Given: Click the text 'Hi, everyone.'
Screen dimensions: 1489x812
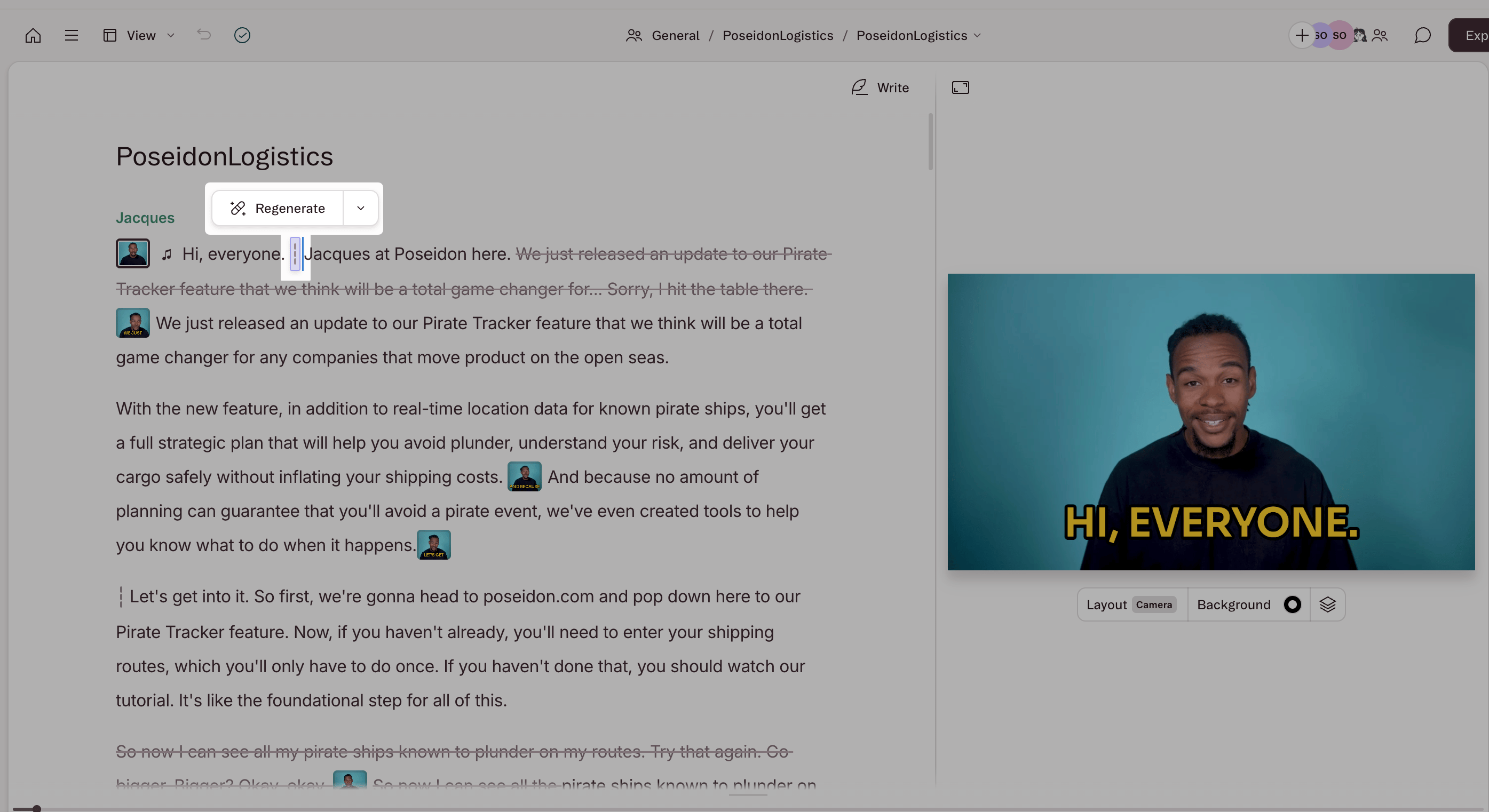Looking at the screenshot, I should (234, 254).
